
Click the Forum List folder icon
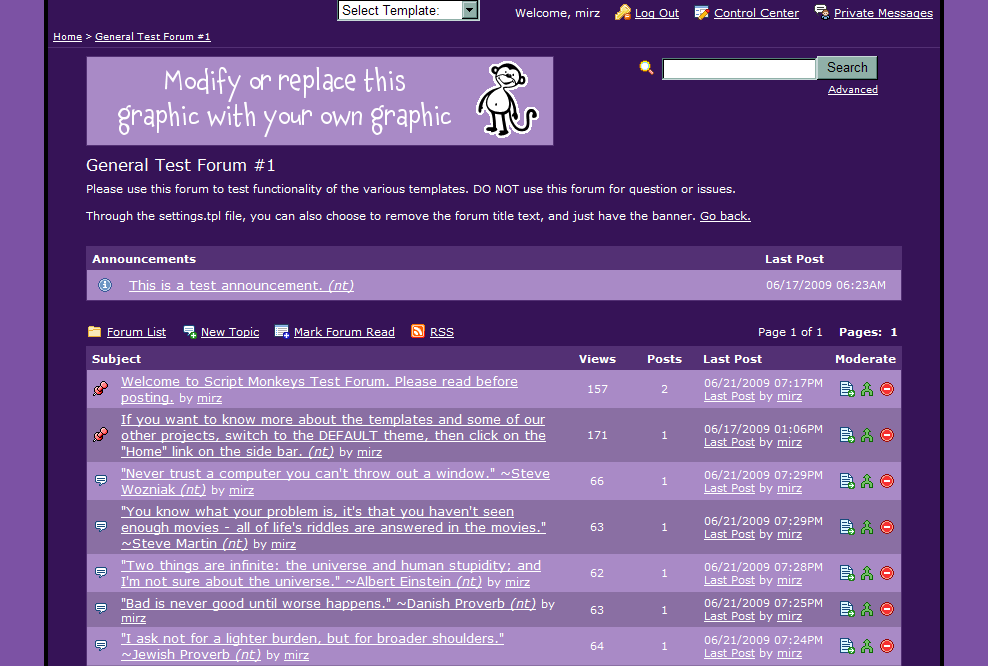pyautogui.click(x=95, y=331)
